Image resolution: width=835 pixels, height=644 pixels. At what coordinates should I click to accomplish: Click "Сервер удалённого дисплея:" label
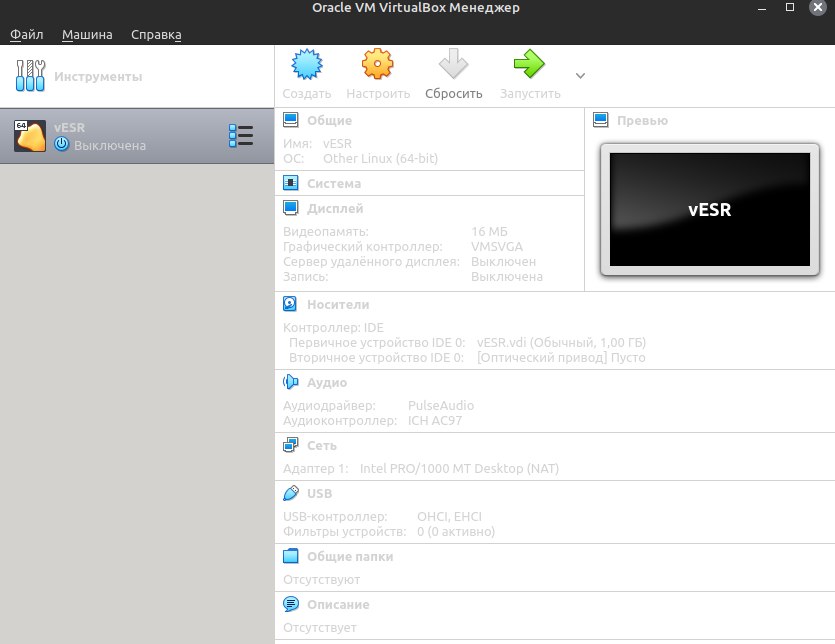click(x=371, y=262)
